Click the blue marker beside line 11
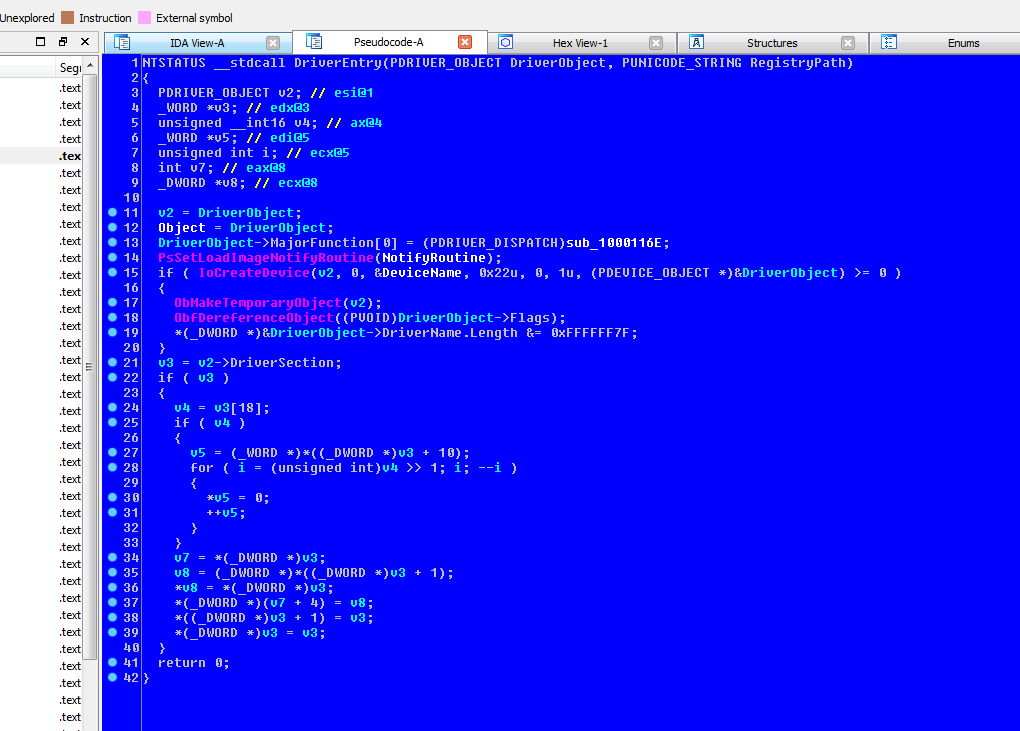The height and width of the screenshot is (731, 1020). pos(110,212)
